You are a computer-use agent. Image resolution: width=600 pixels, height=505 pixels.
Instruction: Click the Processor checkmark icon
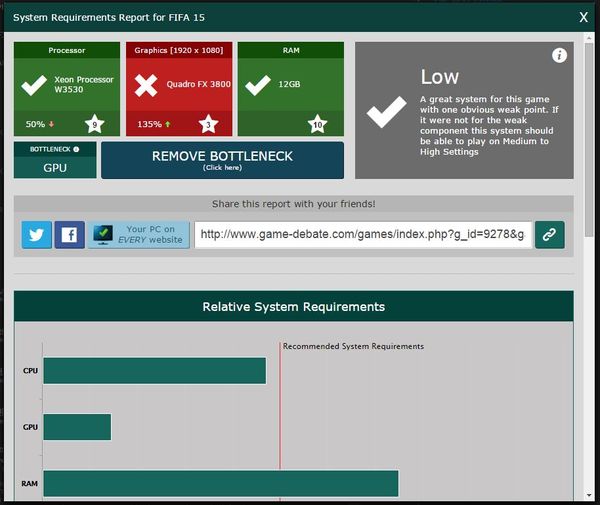point(34,85)
